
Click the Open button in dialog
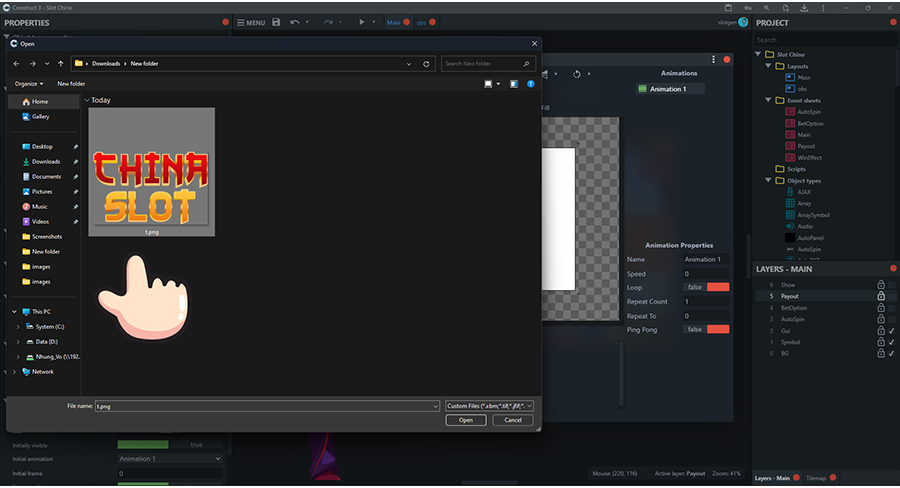[466, 420]
